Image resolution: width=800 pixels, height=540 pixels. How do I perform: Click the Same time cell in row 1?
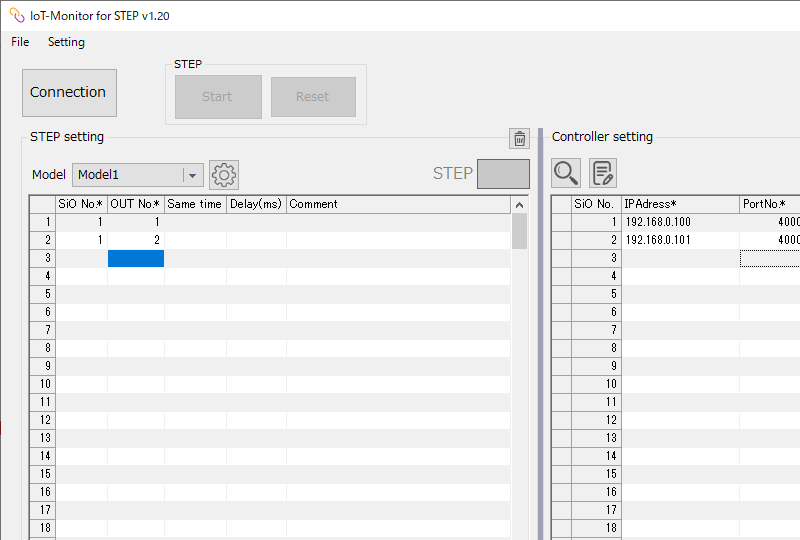coord(195,222)
